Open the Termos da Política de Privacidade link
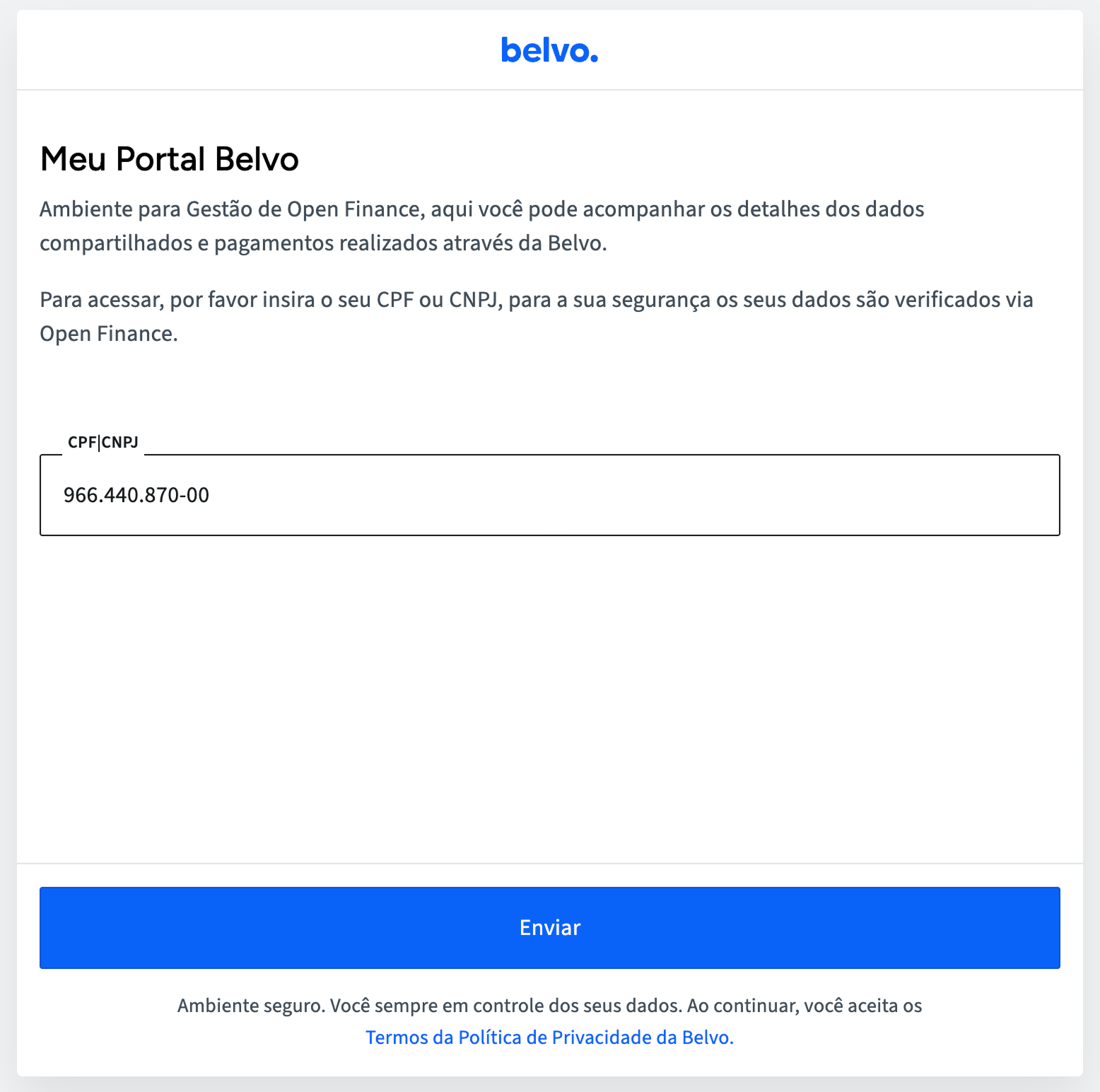1100x1092 pixels. [549, 1038]
